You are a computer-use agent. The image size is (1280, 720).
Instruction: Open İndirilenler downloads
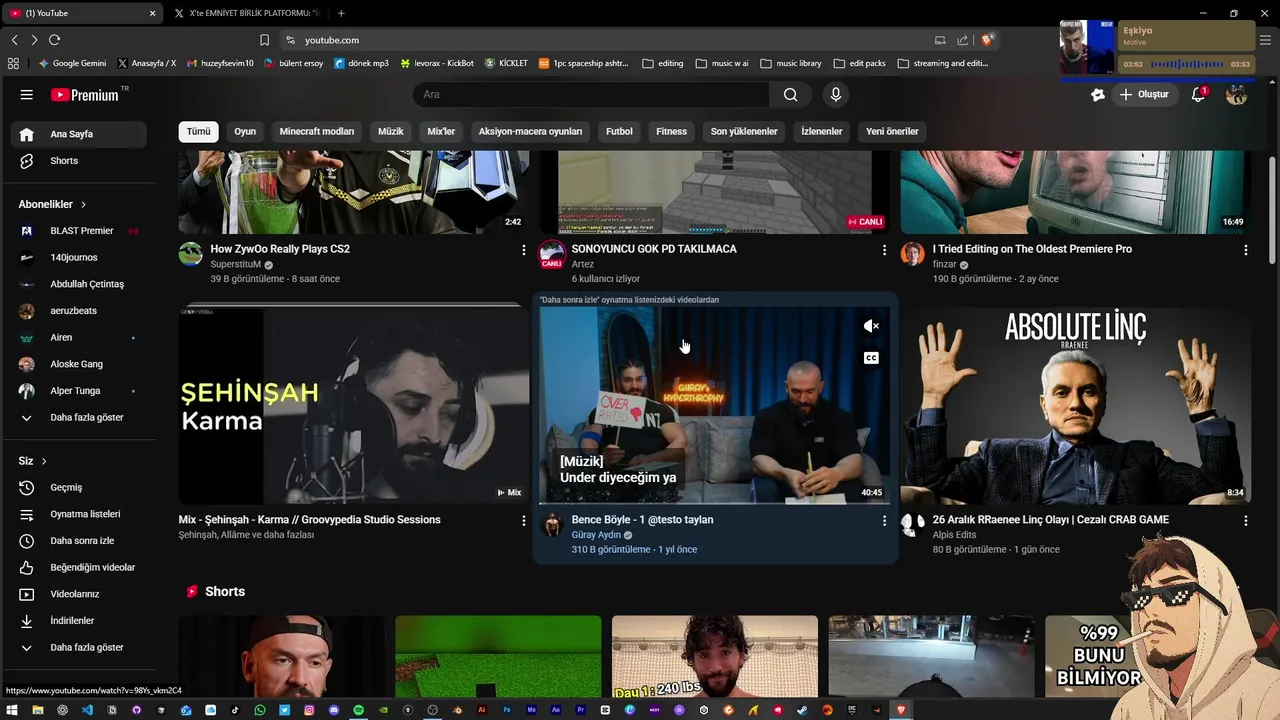pyautogui.click(x=79, y=621)
